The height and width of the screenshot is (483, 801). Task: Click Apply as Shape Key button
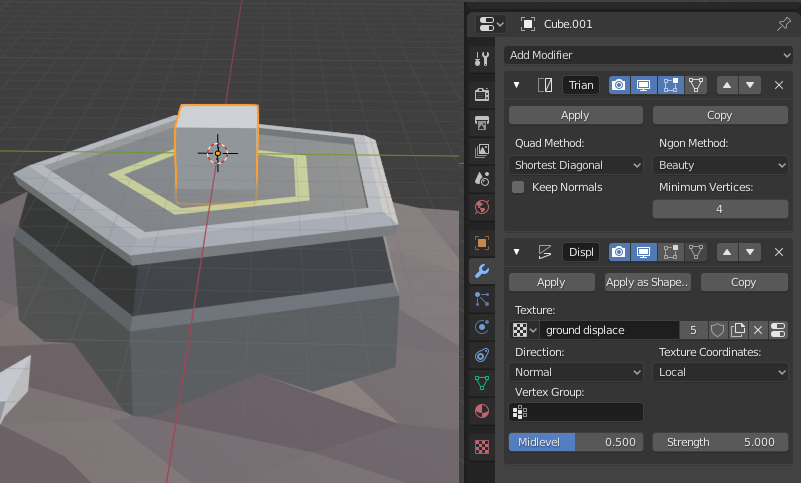click(x=648, y=282)
